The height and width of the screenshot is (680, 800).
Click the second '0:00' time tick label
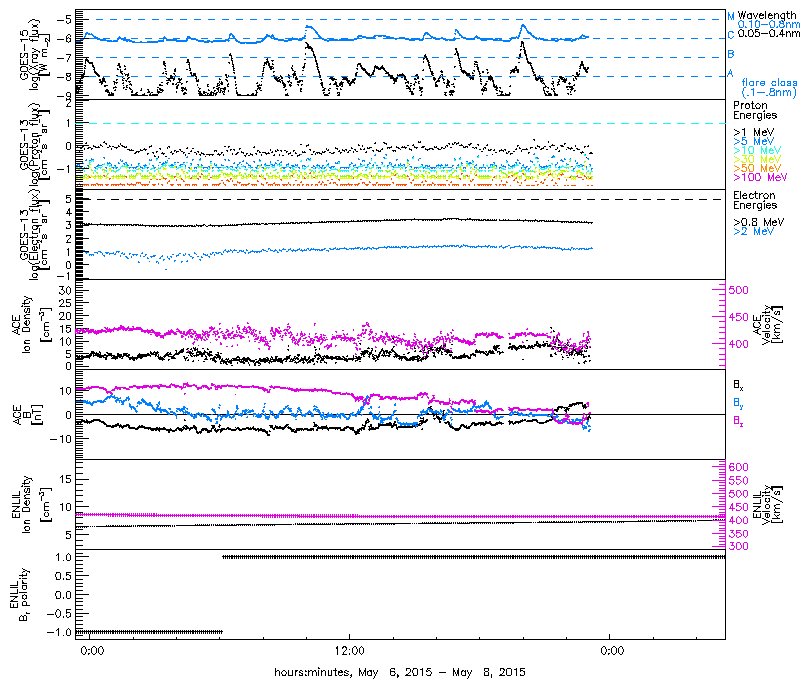click(x=612, y=651)
